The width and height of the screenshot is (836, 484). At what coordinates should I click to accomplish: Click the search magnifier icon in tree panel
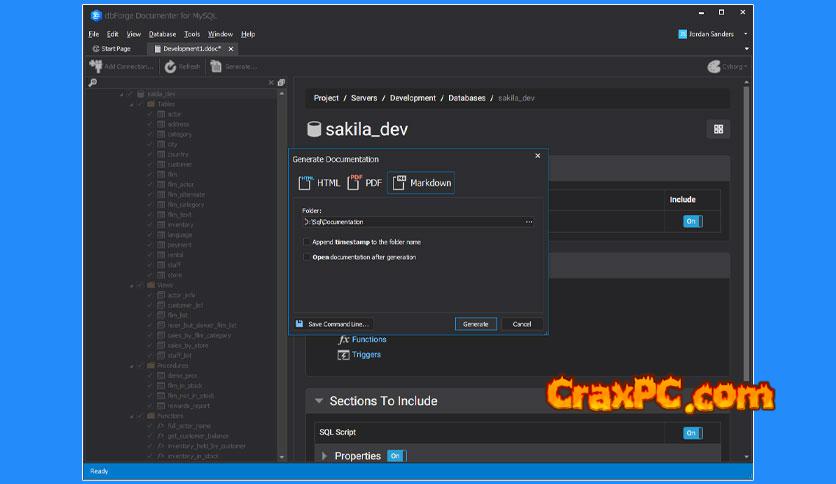pyautogui.click(x=93, y=83)
